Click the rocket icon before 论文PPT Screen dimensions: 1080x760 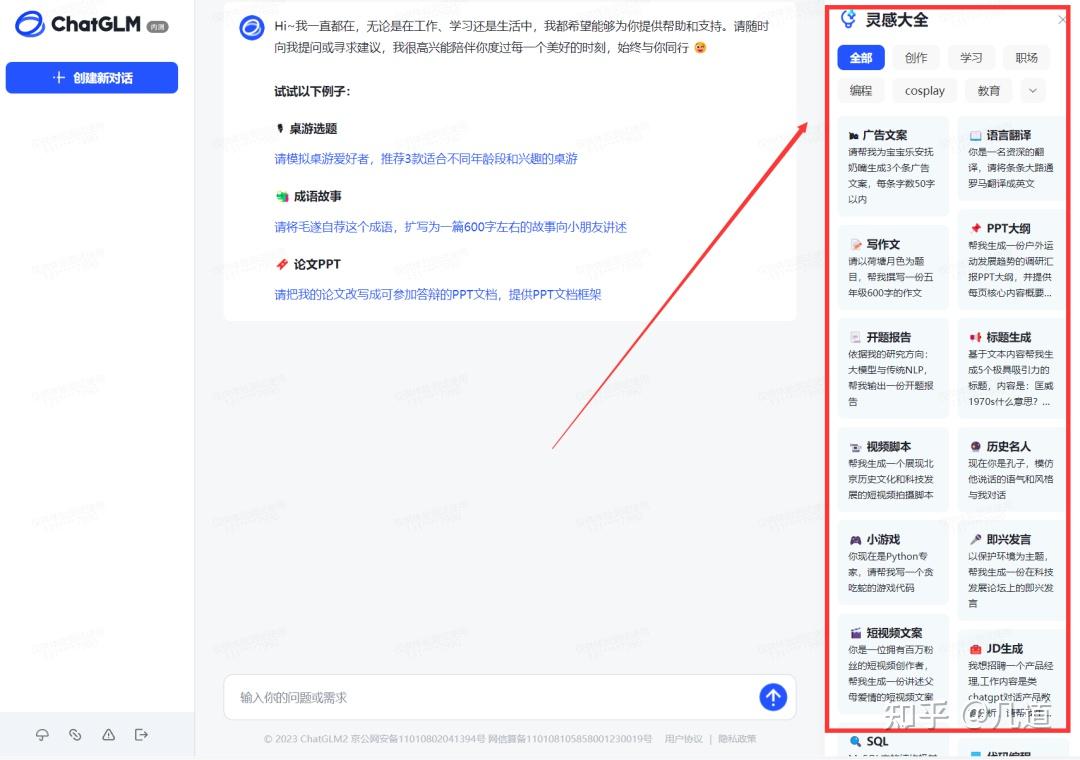pos(282,265)
